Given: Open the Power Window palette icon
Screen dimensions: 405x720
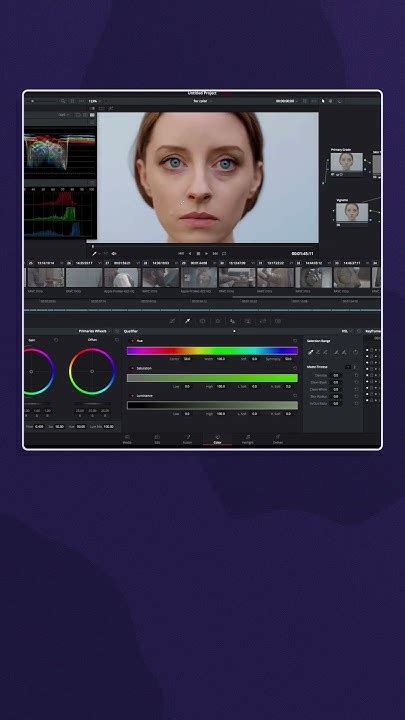Looking at the screenshot, I should (x=202, y=321).
